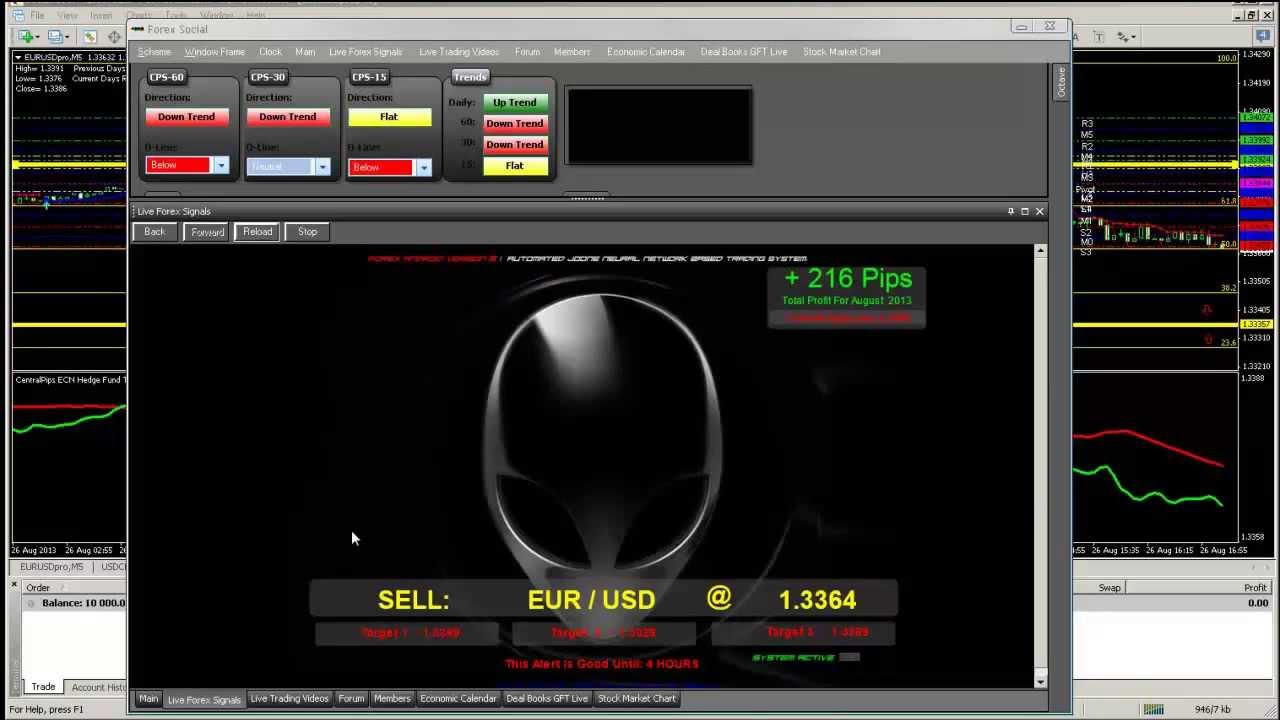The height and width of the screenshot is (720, 1280).
Task: Switch to the Main bottom tab
Action: [148, 699]
